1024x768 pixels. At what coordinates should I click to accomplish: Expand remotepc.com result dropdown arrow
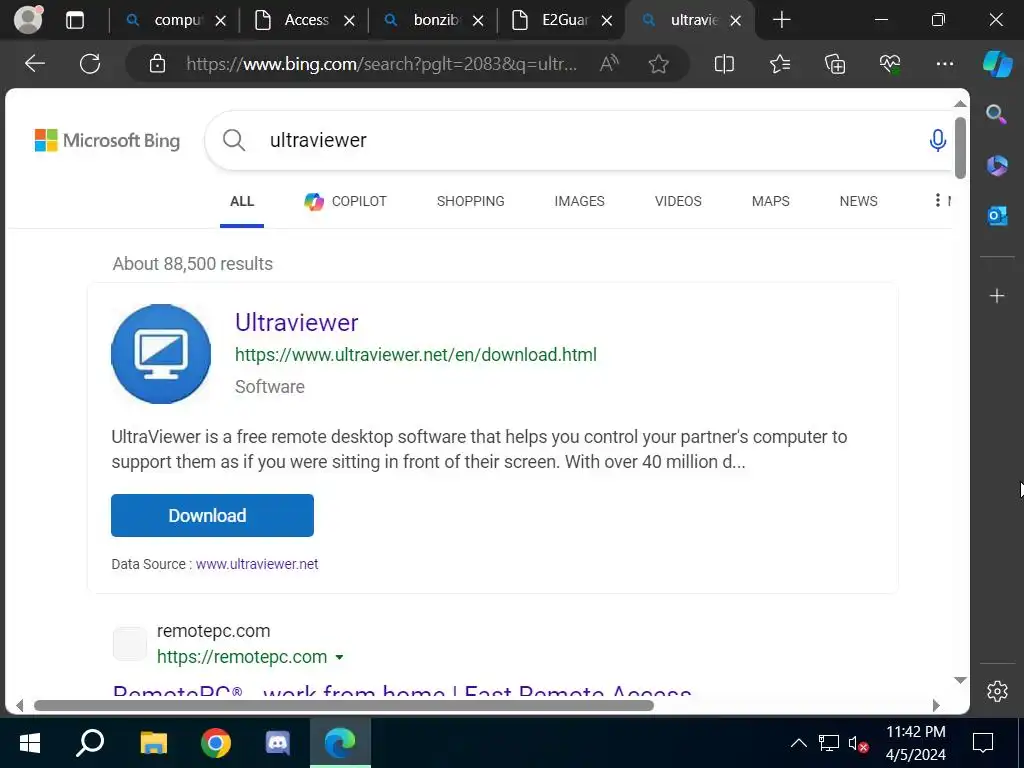(340, 658)
